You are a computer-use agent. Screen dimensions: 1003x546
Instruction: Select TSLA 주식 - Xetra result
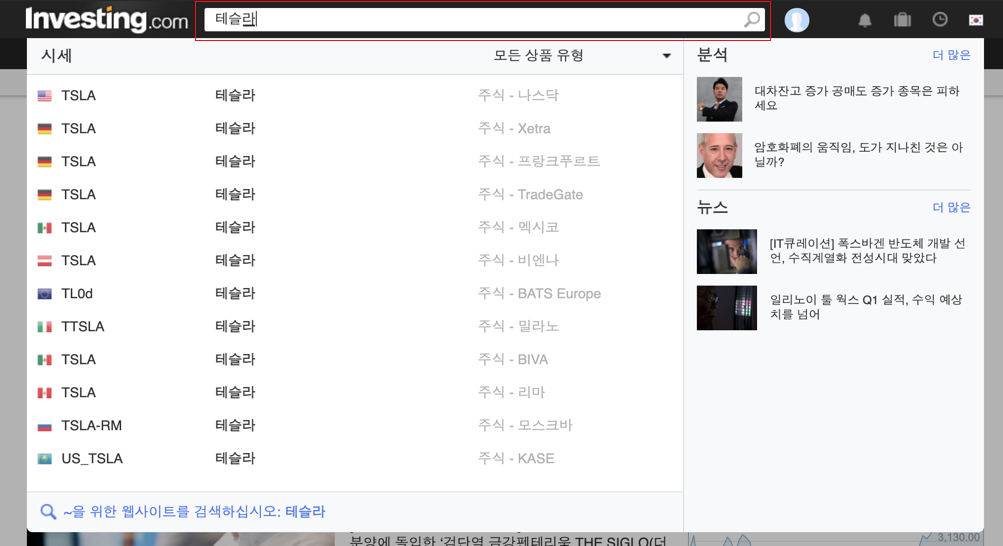[x=355, y=129]
